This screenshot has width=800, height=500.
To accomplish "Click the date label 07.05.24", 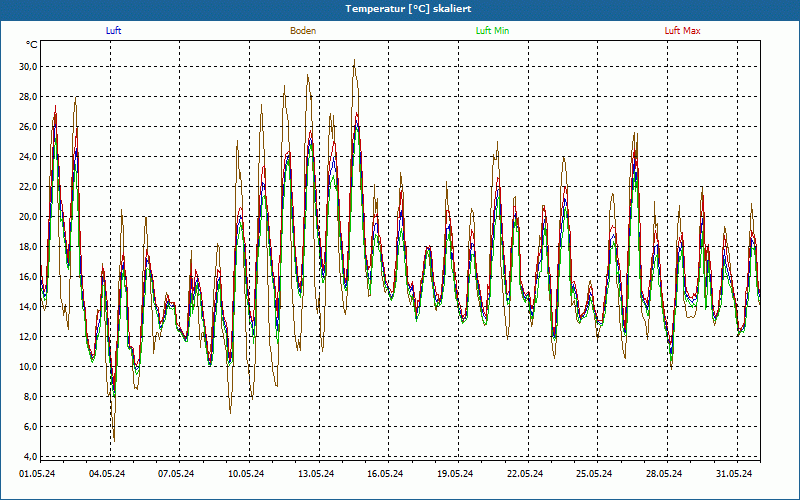I will [x=176, y=474].
